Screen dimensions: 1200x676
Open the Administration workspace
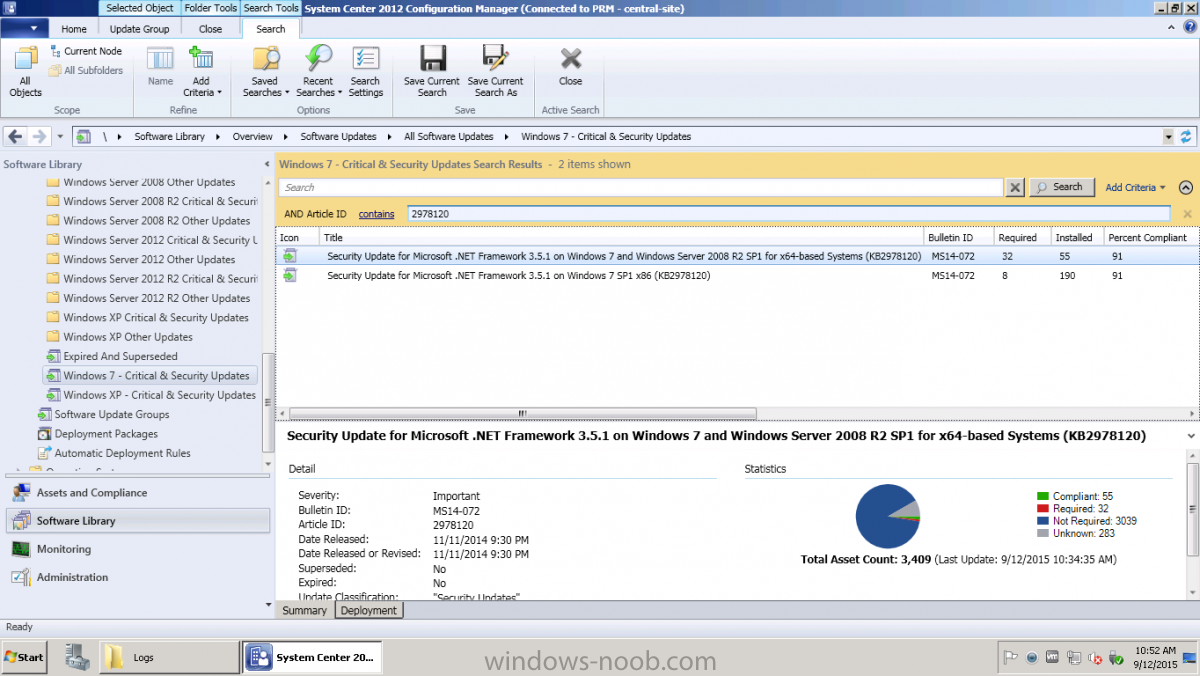coord(137,577)
